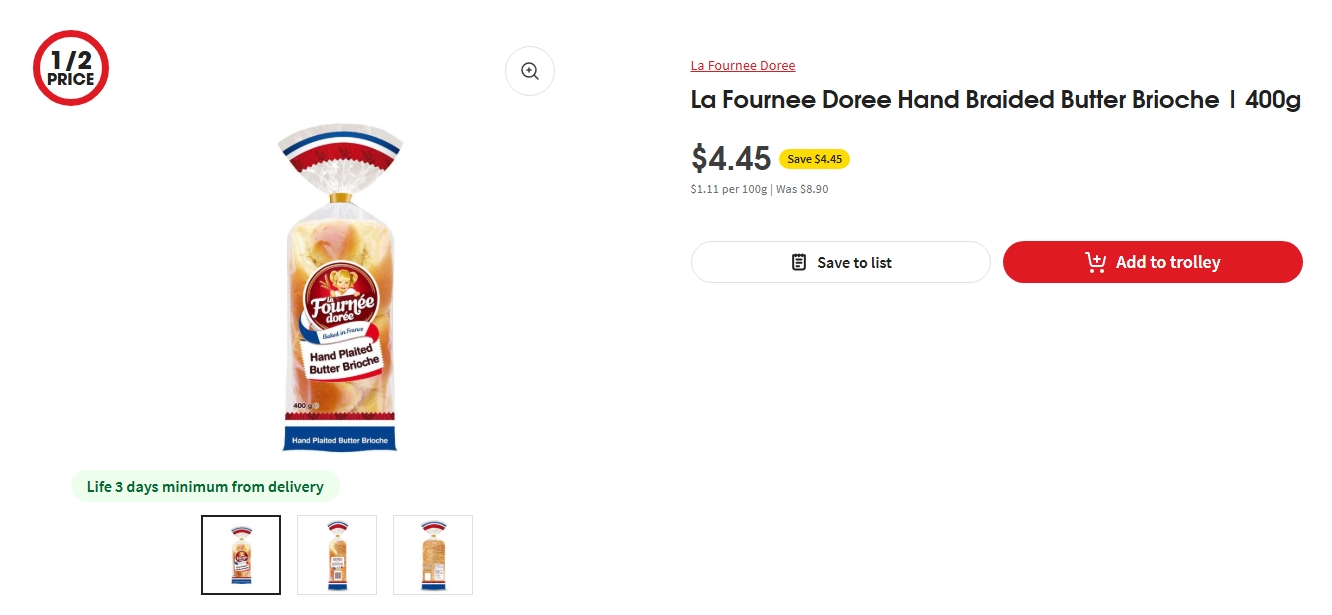Click the zoom magnifier icon
This screenshot has width=1332, height=615.
(x=529, y=71)
